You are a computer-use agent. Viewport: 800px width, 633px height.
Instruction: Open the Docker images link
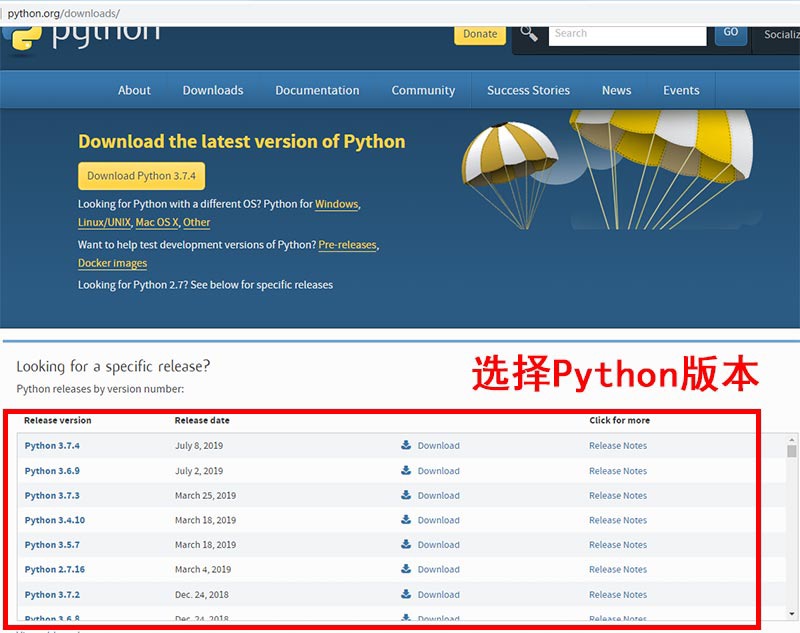pos(112,263)
